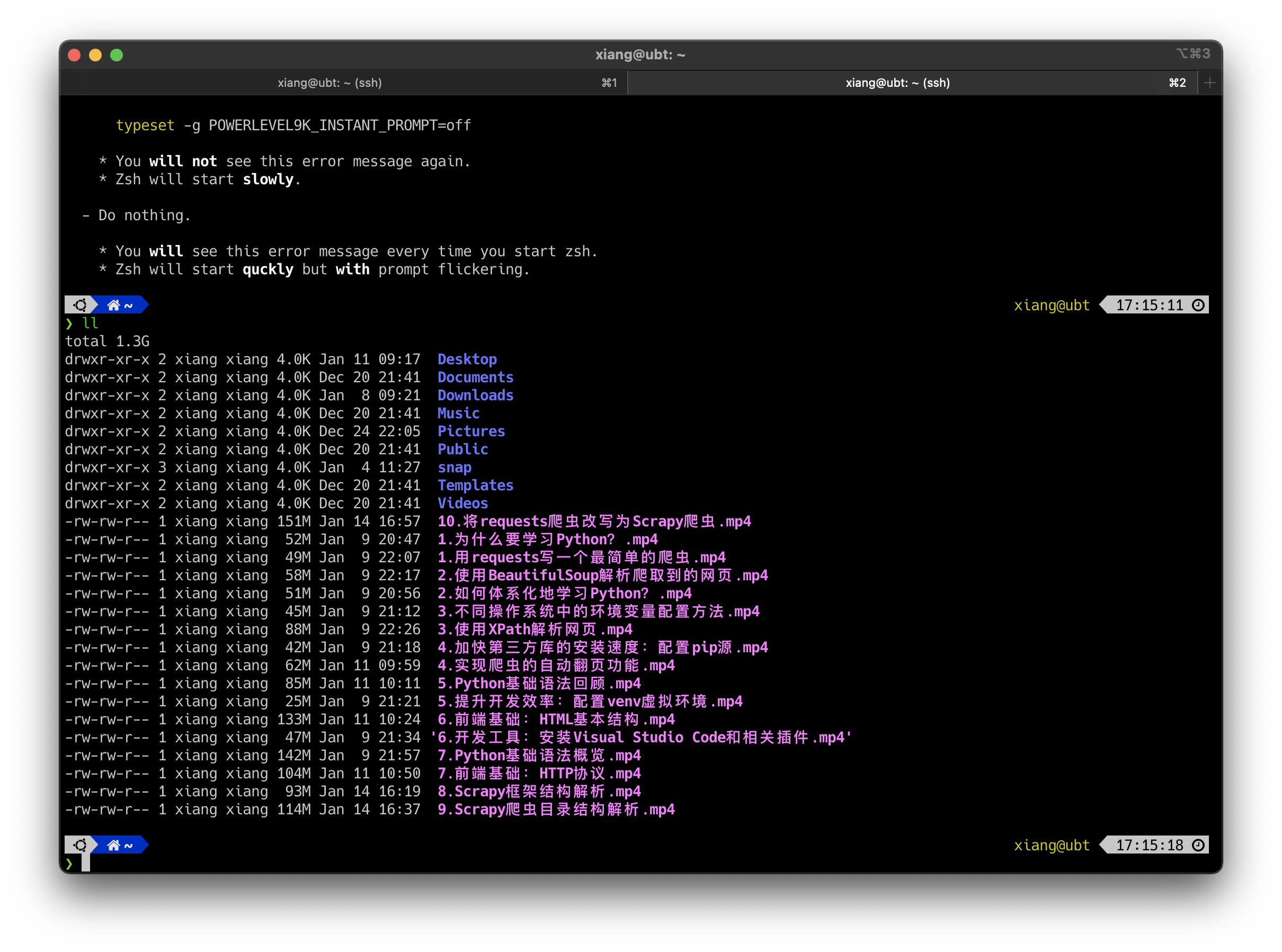The width and height of the screenshot is (1282, 952).
Task: Maximize the window with green button
Action: tap(117, 55)
